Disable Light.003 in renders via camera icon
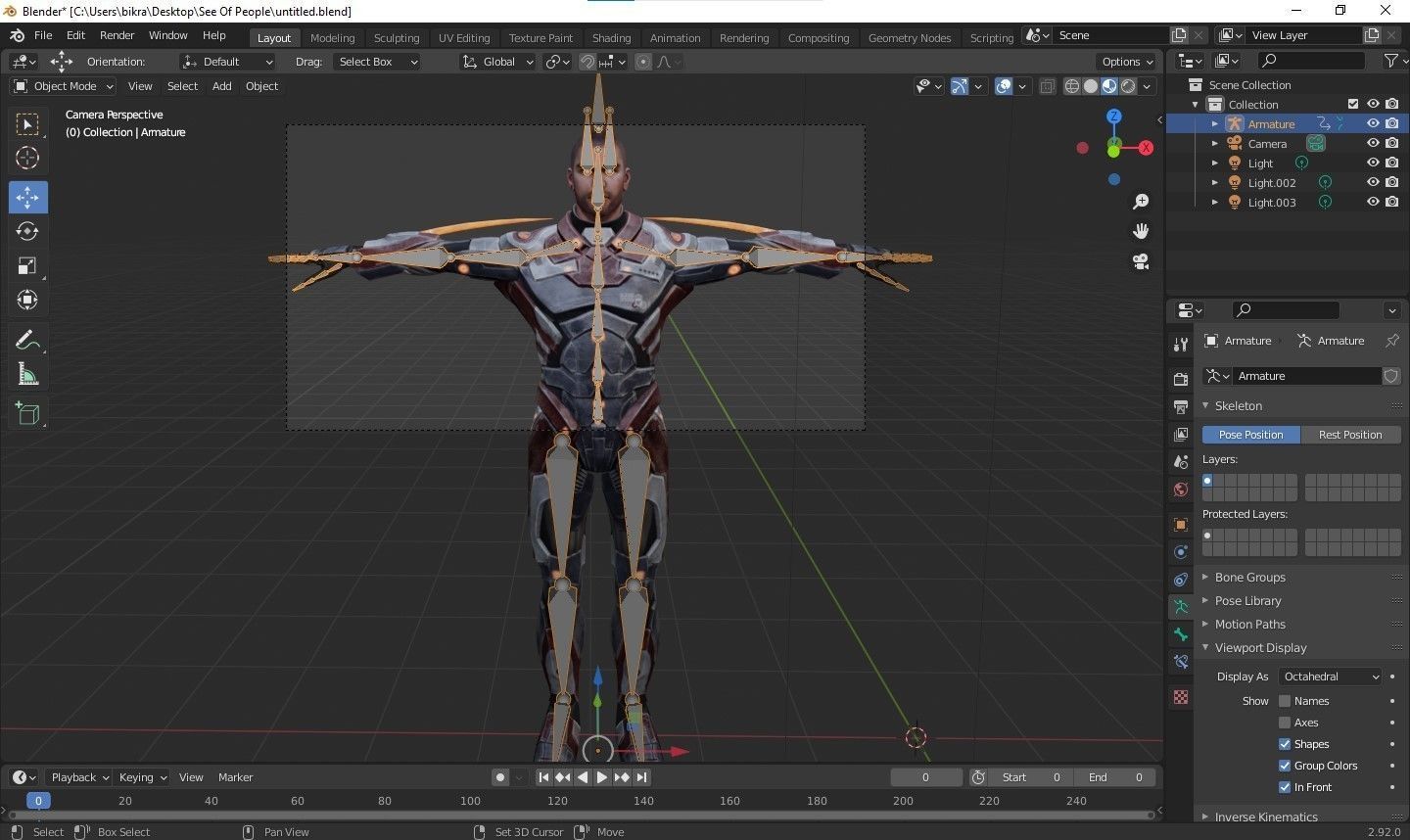Image resolution: width=1410 pixels, height=840 pixels. pos(1392,203)
